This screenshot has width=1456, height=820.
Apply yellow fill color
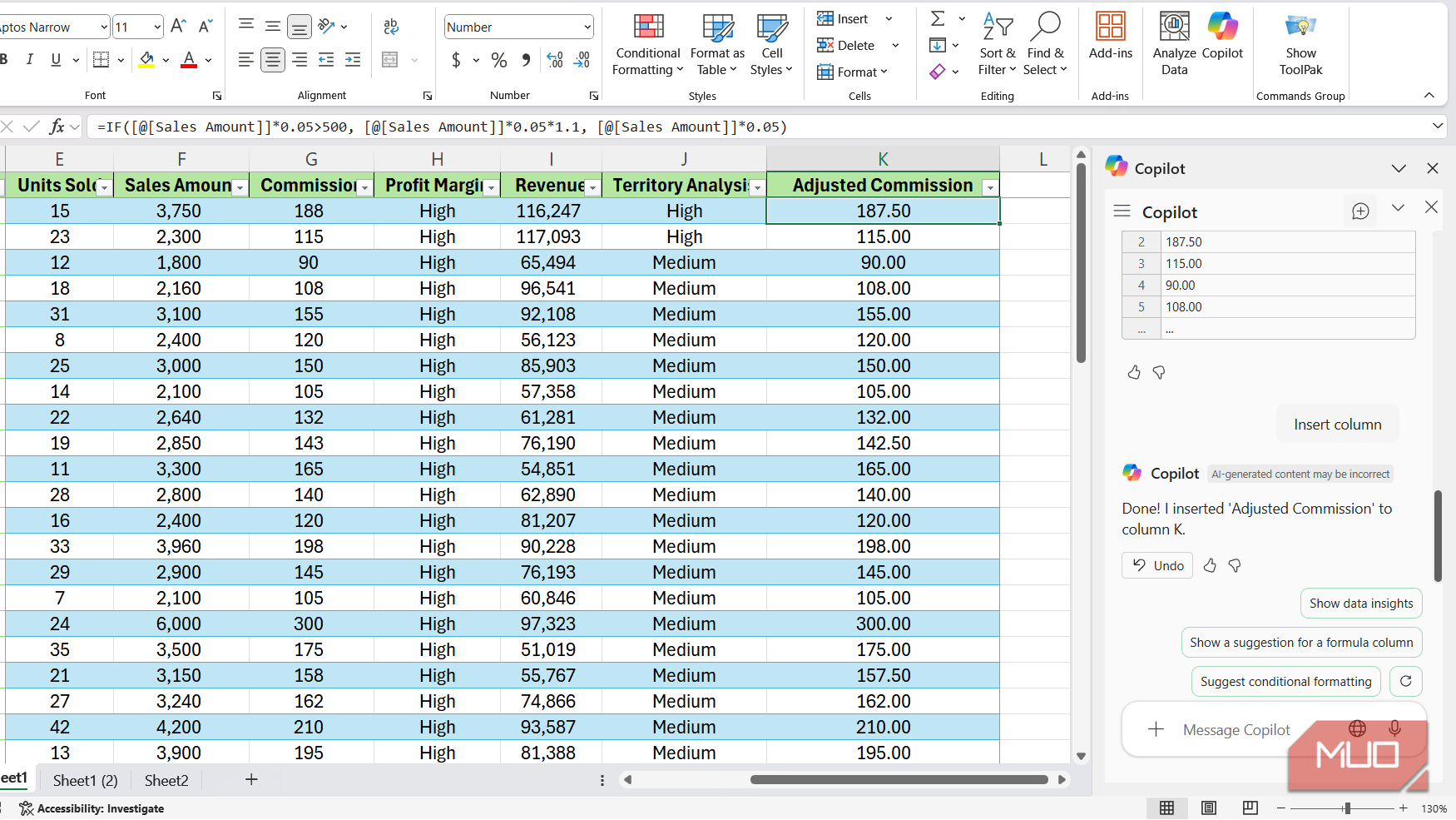[x=147, y=60]
